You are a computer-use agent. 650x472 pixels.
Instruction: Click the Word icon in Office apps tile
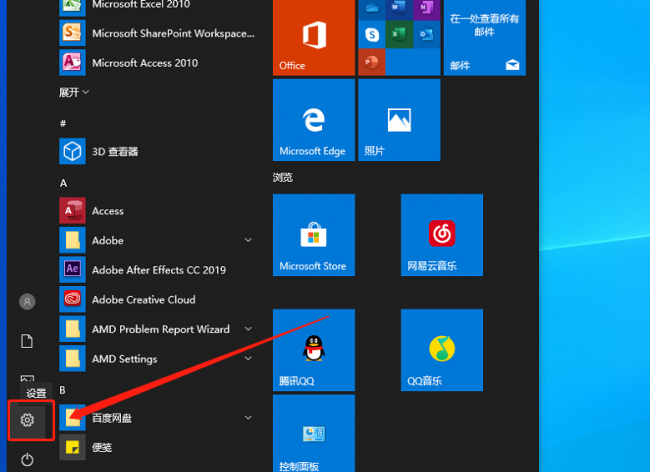point(399,9)
